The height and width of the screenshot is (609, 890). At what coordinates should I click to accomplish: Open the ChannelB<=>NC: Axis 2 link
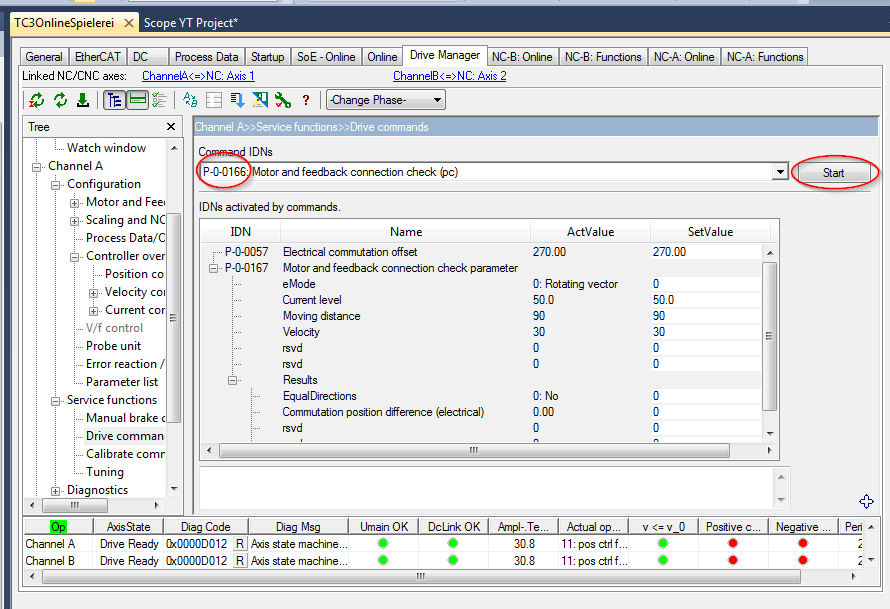click(x=450, y=76)
